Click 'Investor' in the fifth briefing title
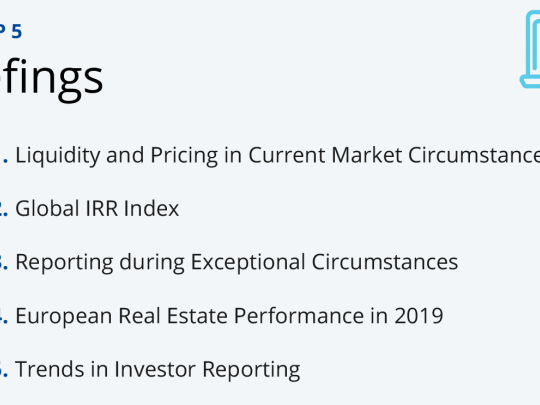 (155, 369)
